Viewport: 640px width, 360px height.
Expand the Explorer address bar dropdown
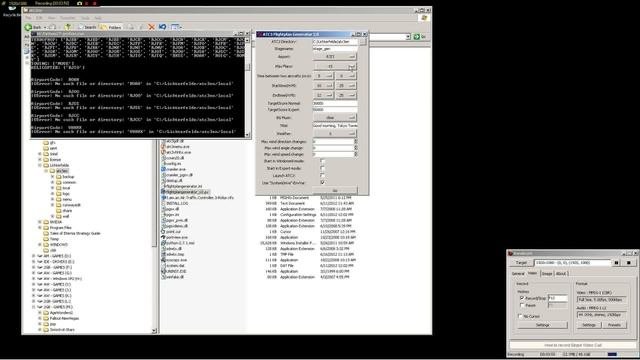click(408, 37)
